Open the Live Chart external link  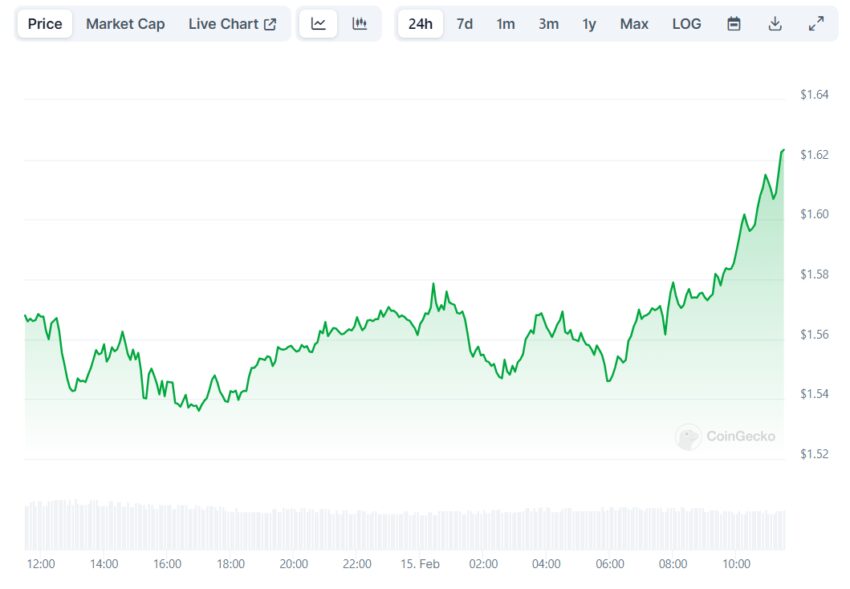[232, 24]
